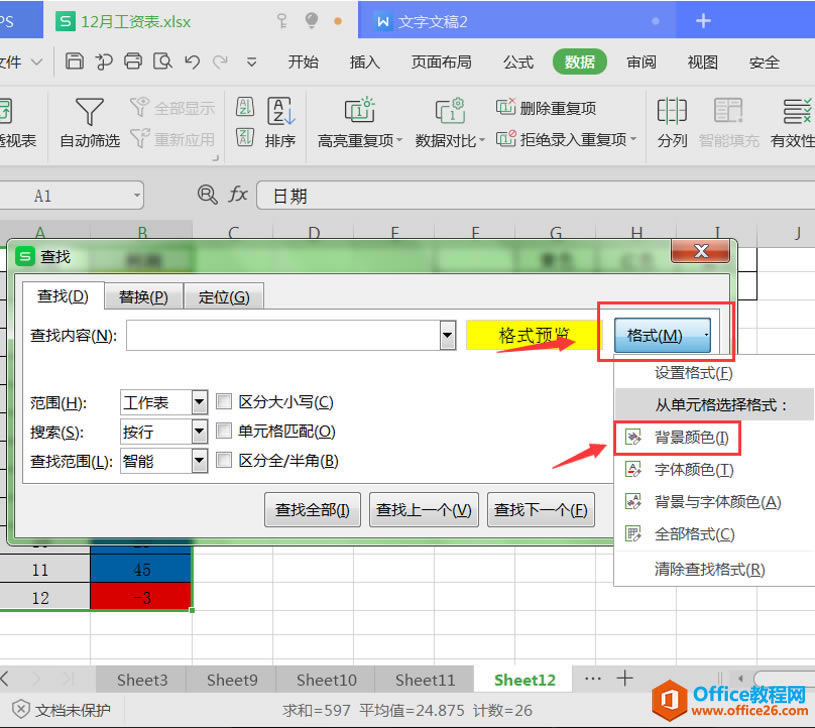
Task: Click 查找上一个(V) button
Action: [424, 510]
